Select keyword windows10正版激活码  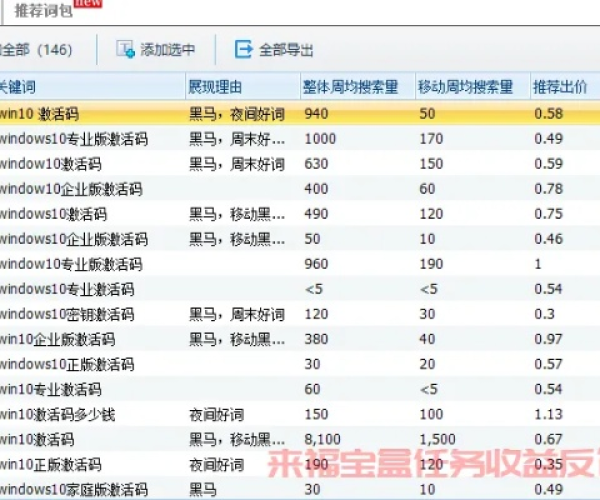67,364
